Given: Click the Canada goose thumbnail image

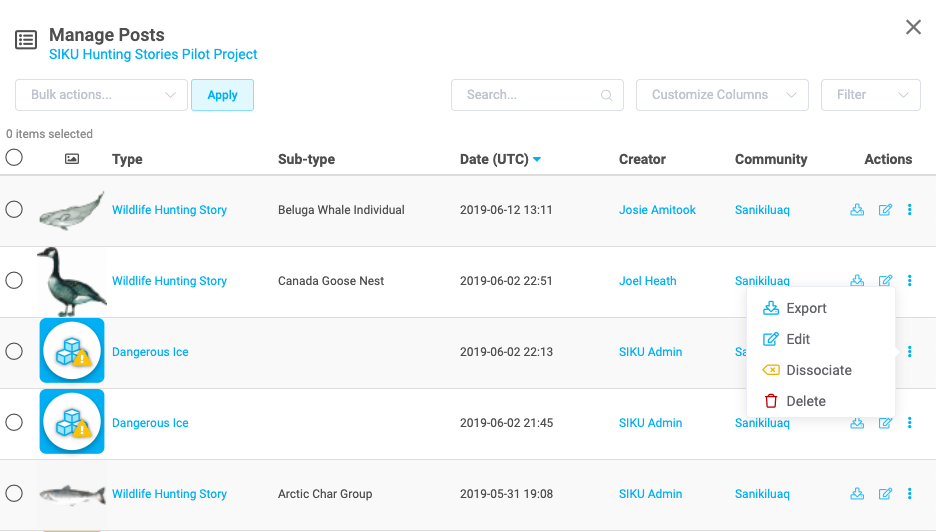Looking at the screenshot, I should [70, 281].
